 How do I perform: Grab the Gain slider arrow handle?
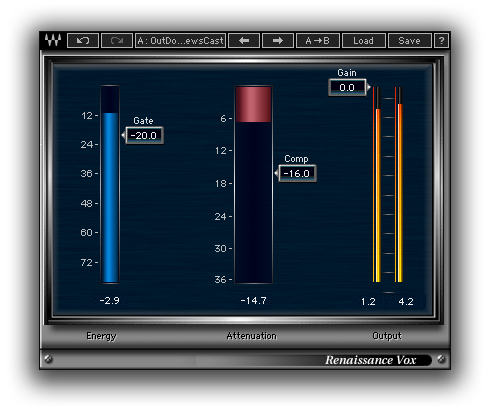pos(368,87)
